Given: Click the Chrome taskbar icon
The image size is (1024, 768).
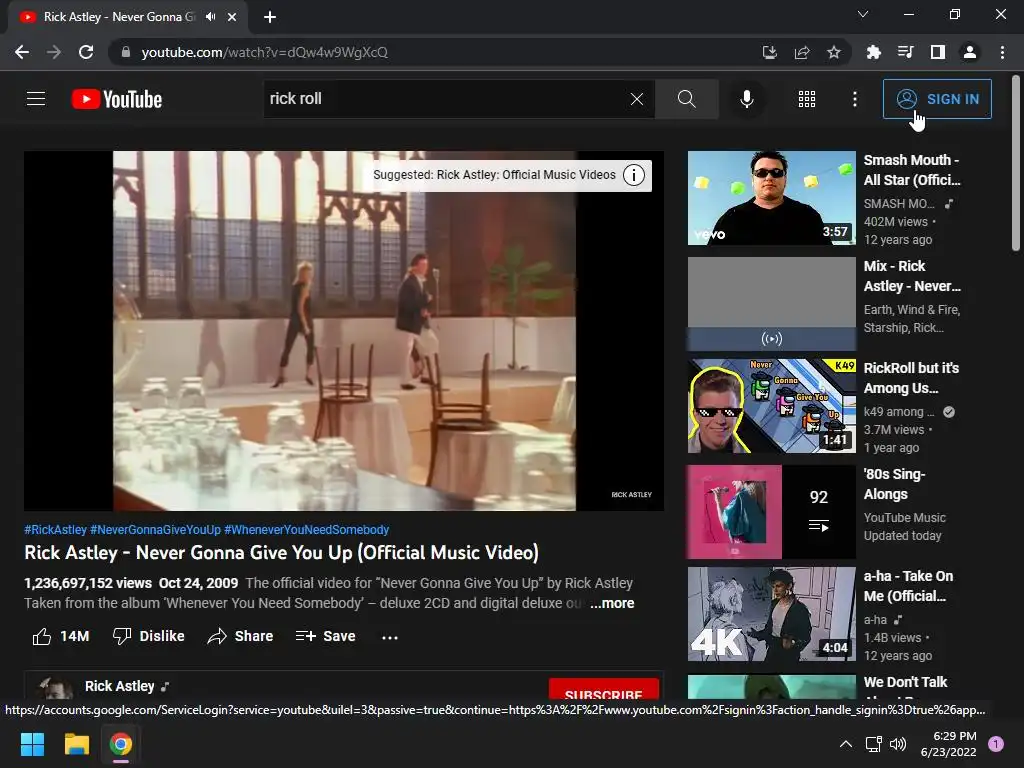Looking at the screenshot, I should pos(121,744).
